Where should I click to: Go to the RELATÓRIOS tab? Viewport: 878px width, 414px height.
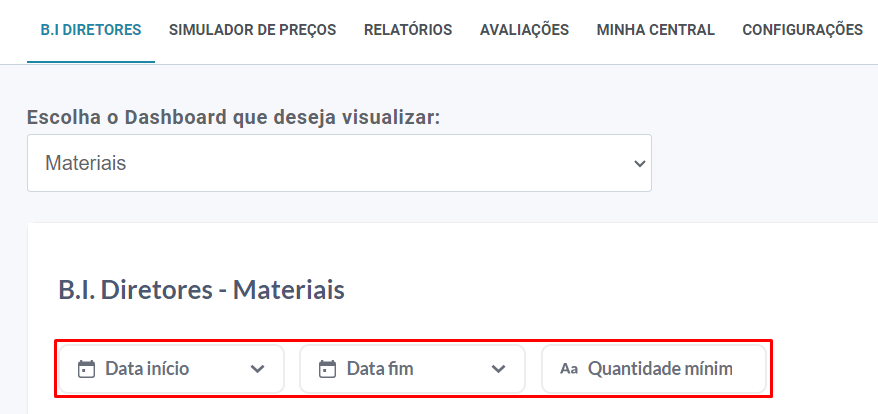click(408, 30)
